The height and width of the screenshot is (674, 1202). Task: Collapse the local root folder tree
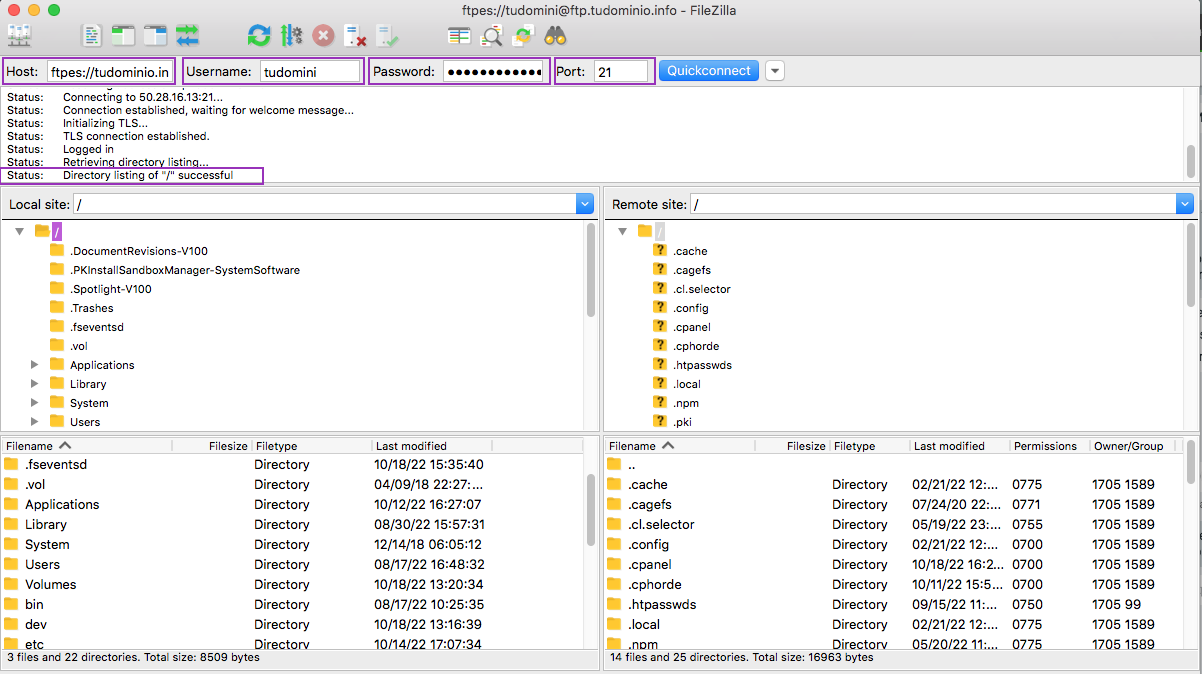coord(19,231)
